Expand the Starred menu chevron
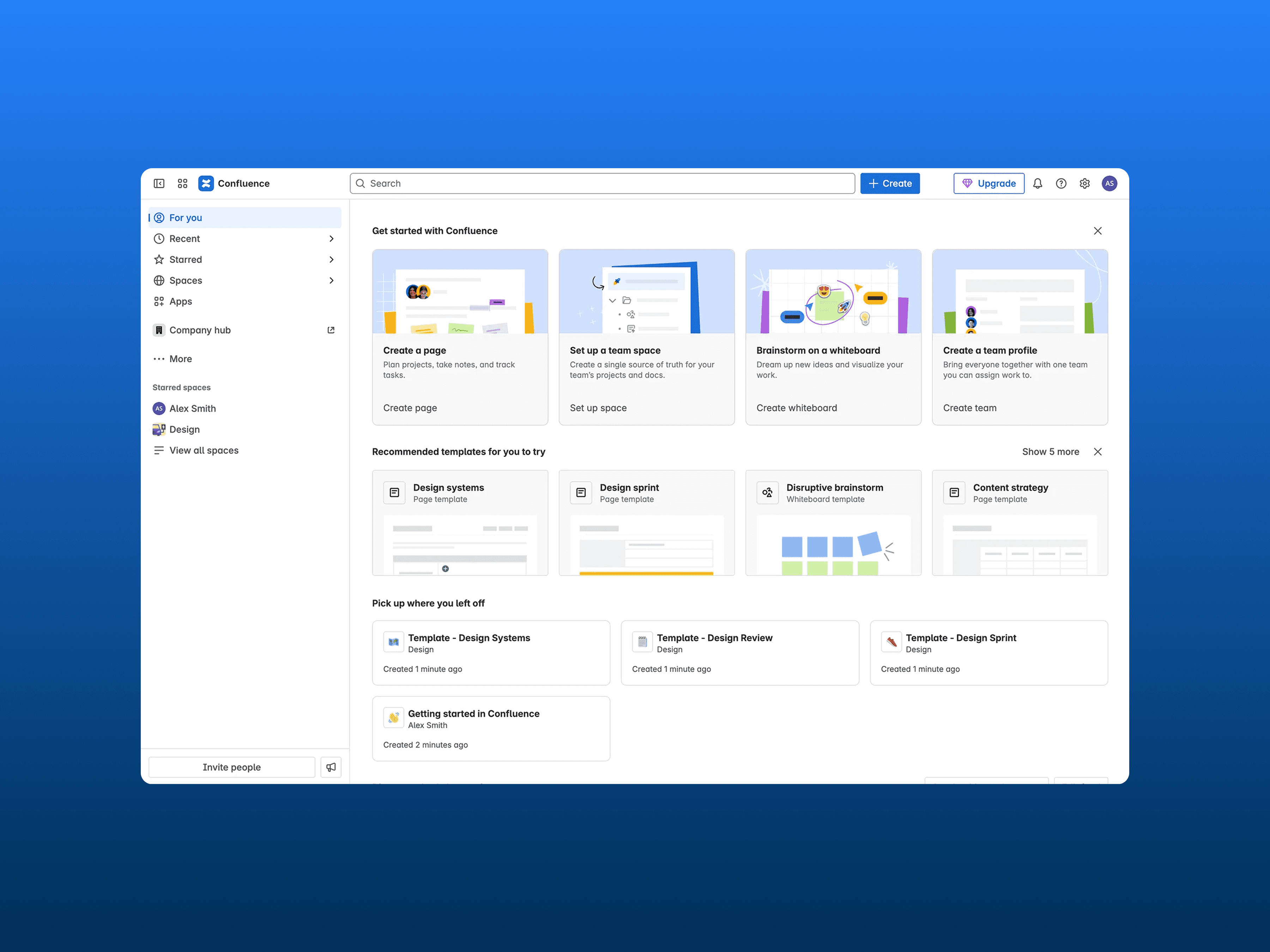Image resolution: width=1270 pixels, height=952 pixels. tap(331, 260)
